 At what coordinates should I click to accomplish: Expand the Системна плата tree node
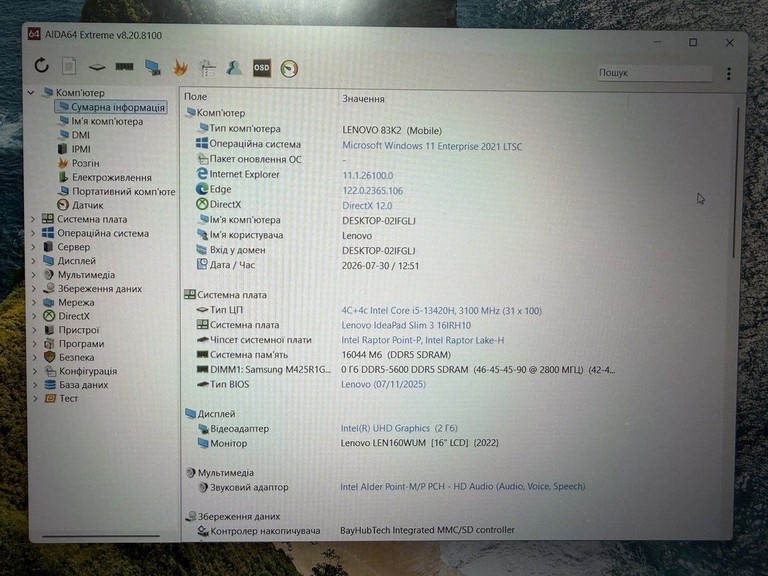[x=33, y=219]
